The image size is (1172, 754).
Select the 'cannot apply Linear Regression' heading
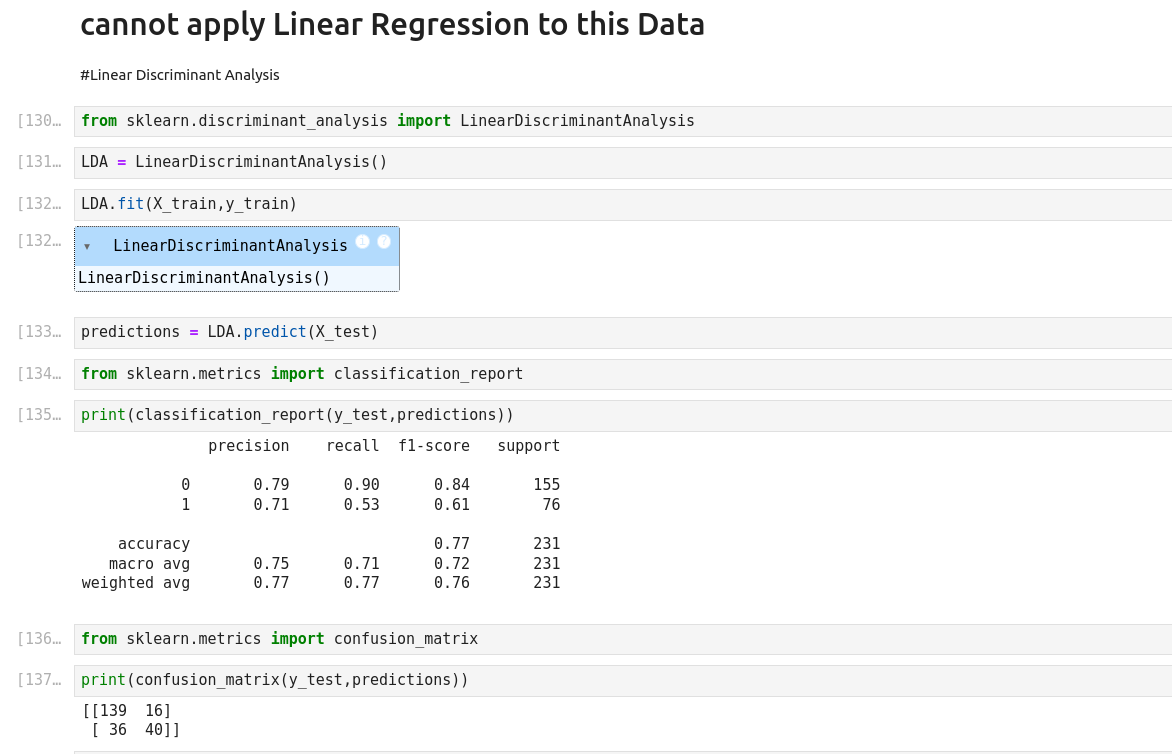392,24
